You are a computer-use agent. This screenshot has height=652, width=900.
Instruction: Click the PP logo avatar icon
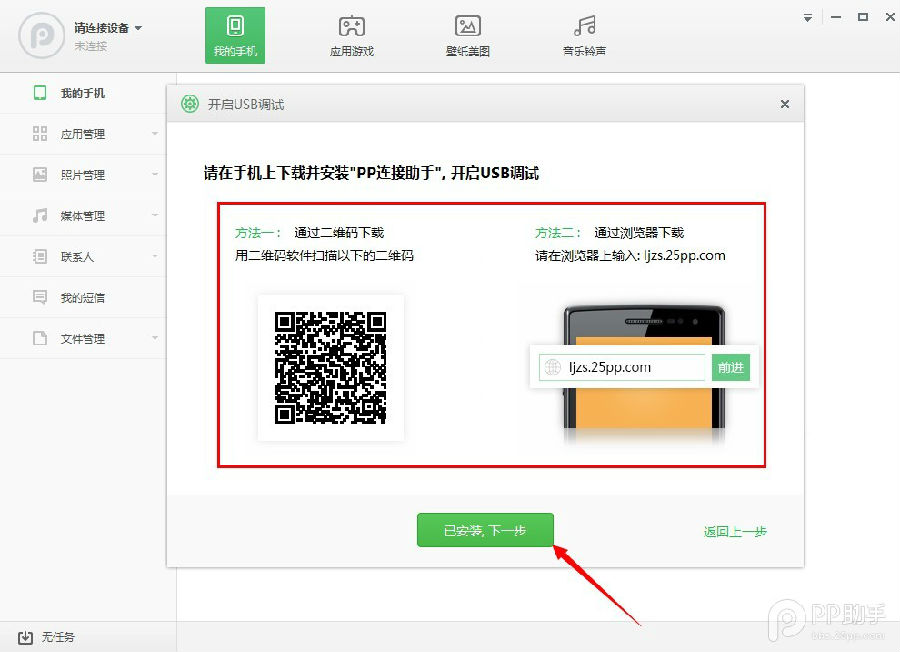tap(40, 36)
